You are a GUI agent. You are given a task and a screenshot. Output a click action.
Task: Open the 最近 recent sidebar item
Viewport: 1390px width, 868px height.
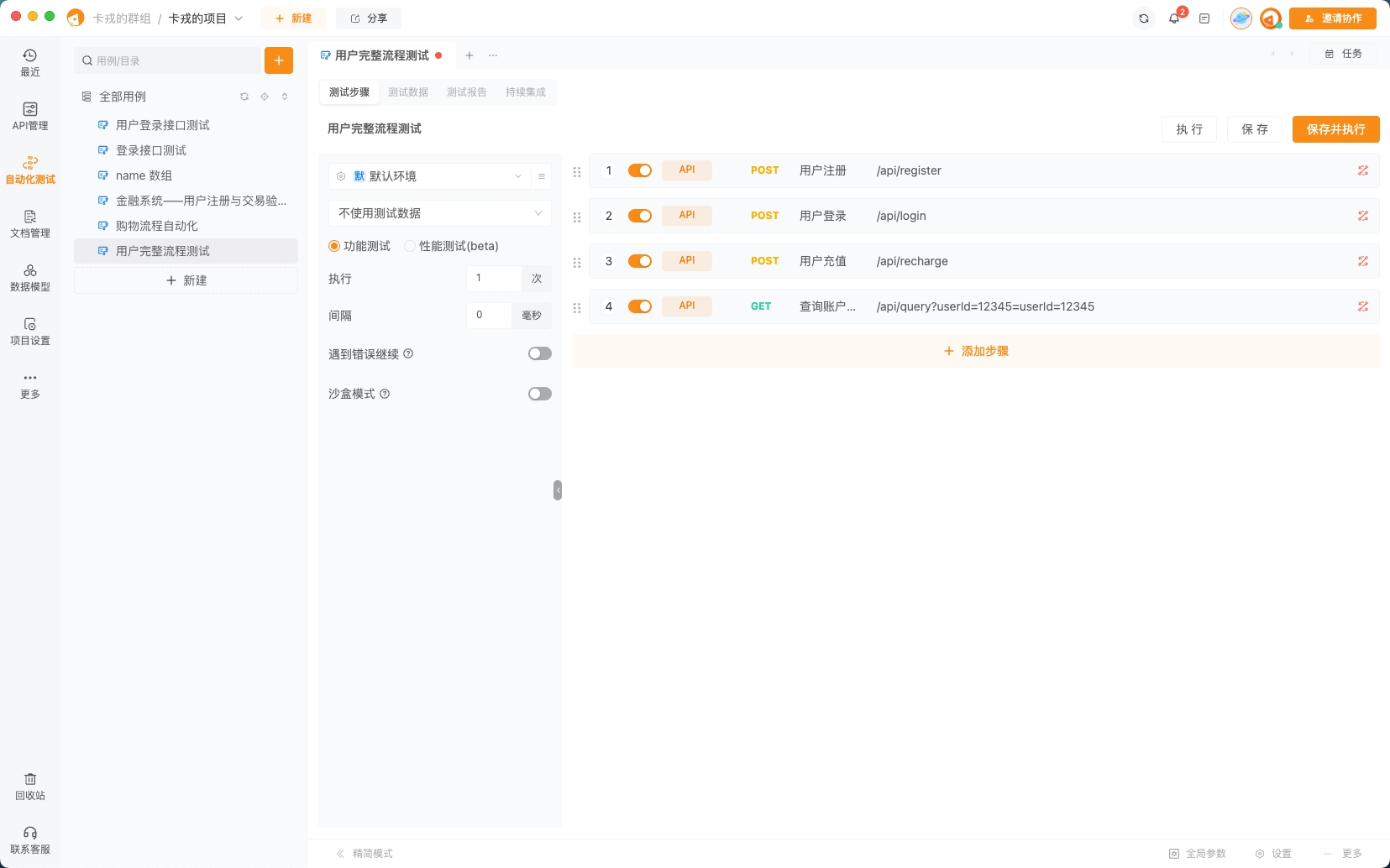(x=30, y=63)
